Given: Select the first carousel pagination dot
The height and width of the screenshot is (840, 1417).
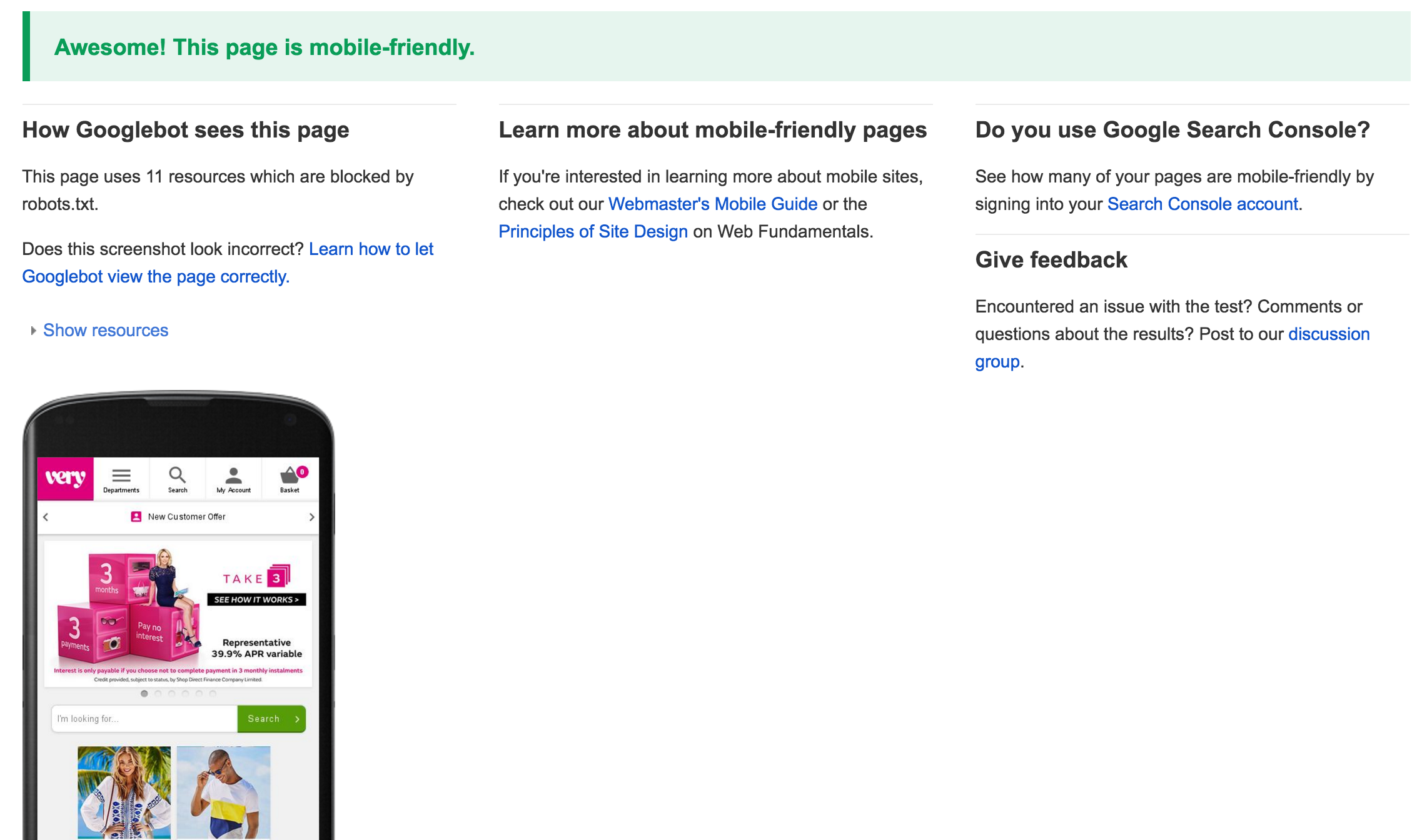Looking at the screenshot, I should pos(144,694).
